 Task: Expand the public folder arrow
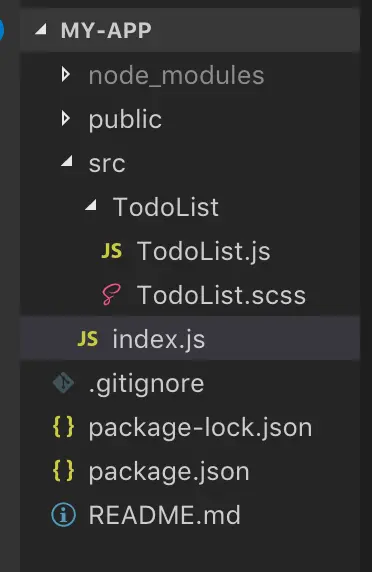click(66, 119)
